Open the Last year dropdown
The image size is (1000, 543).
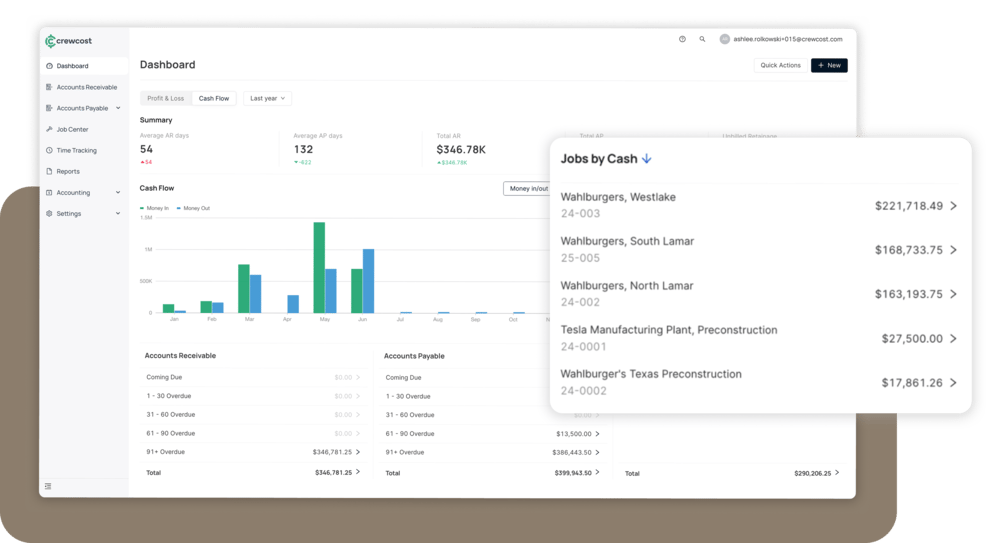click(x=267, y=98)
